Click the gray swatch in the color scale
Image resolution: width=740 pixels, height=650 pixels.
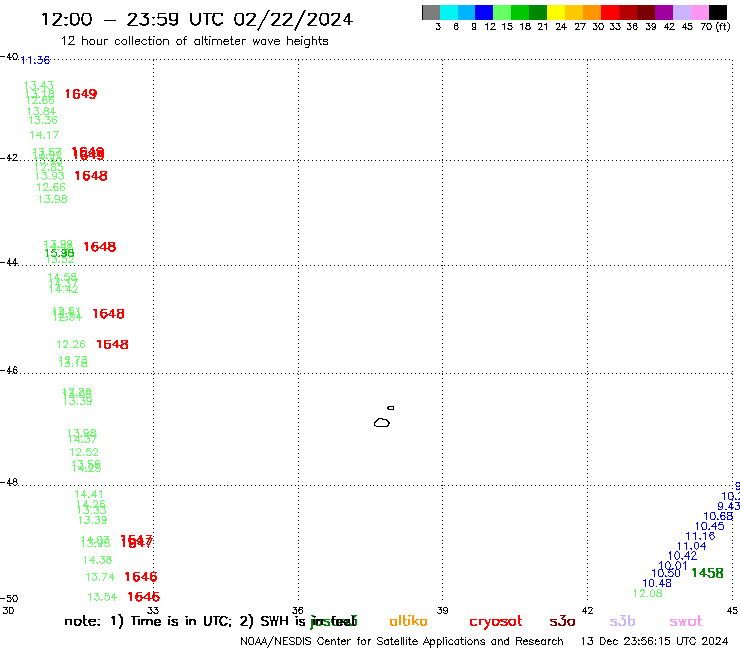(x=431, y=12)
